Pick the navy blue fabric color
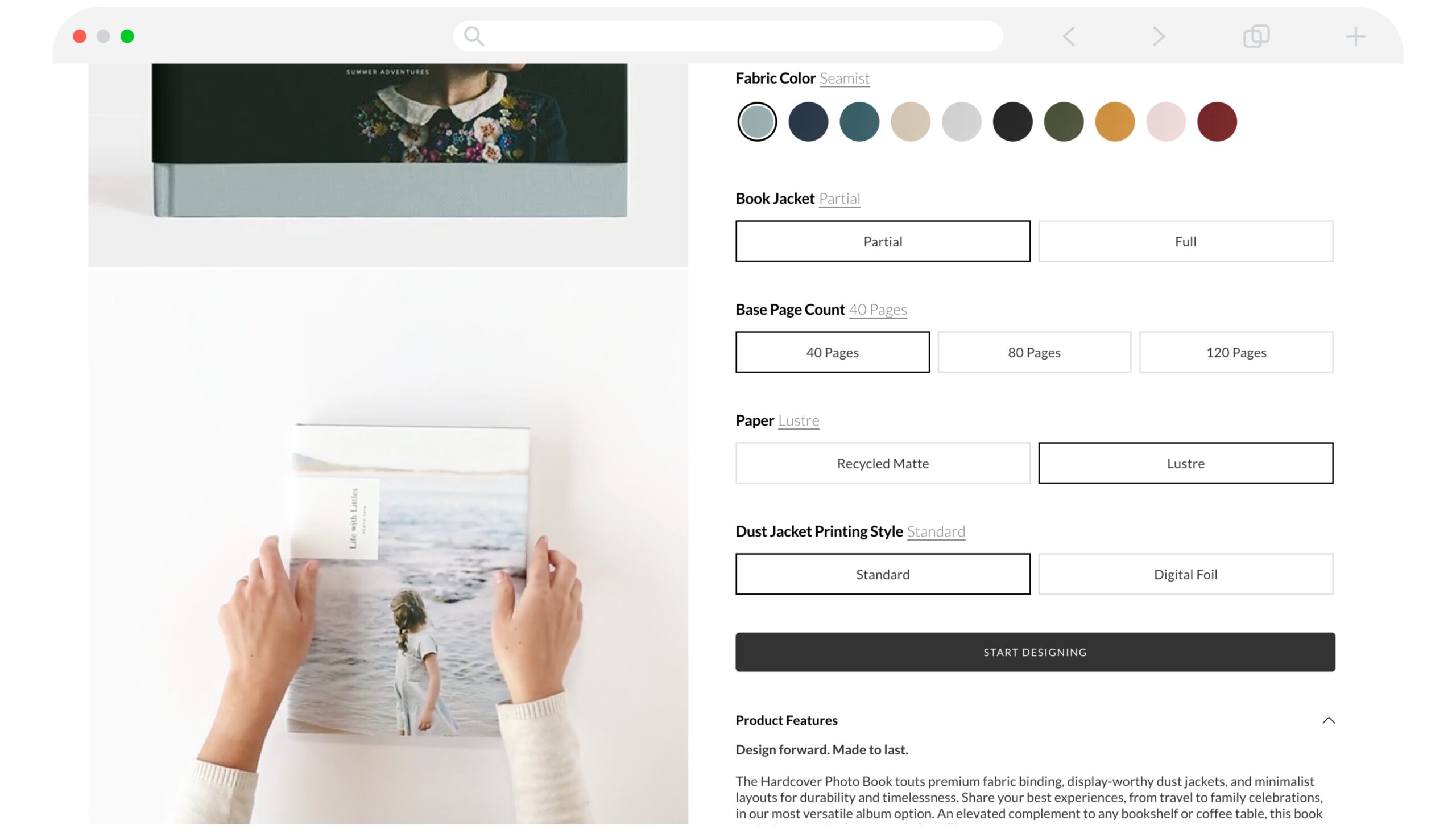This screenshot has width=1456, height=837. tap(808, 122)
